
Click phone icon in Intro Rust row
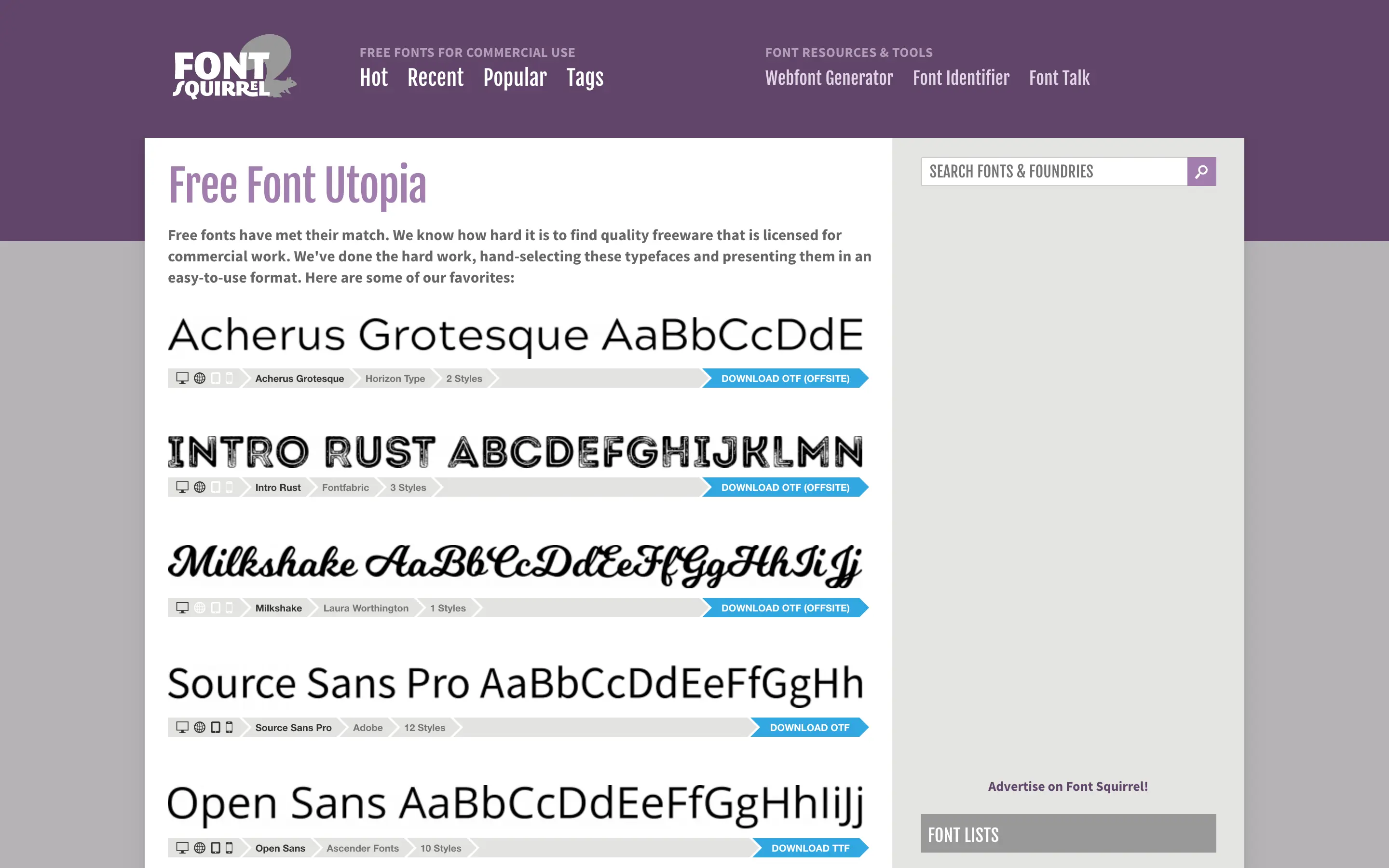pyautogui.click(x=229, y=488)
